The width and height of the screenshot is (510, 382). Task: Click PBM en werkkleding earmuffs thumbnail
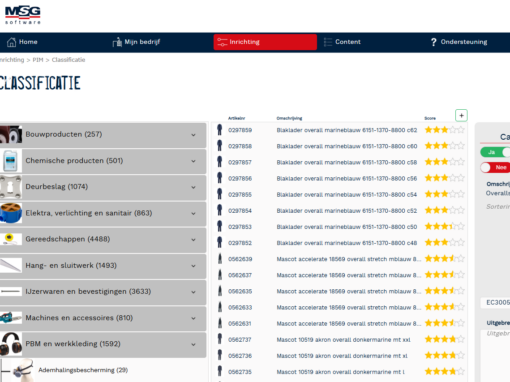coord(11,344)
